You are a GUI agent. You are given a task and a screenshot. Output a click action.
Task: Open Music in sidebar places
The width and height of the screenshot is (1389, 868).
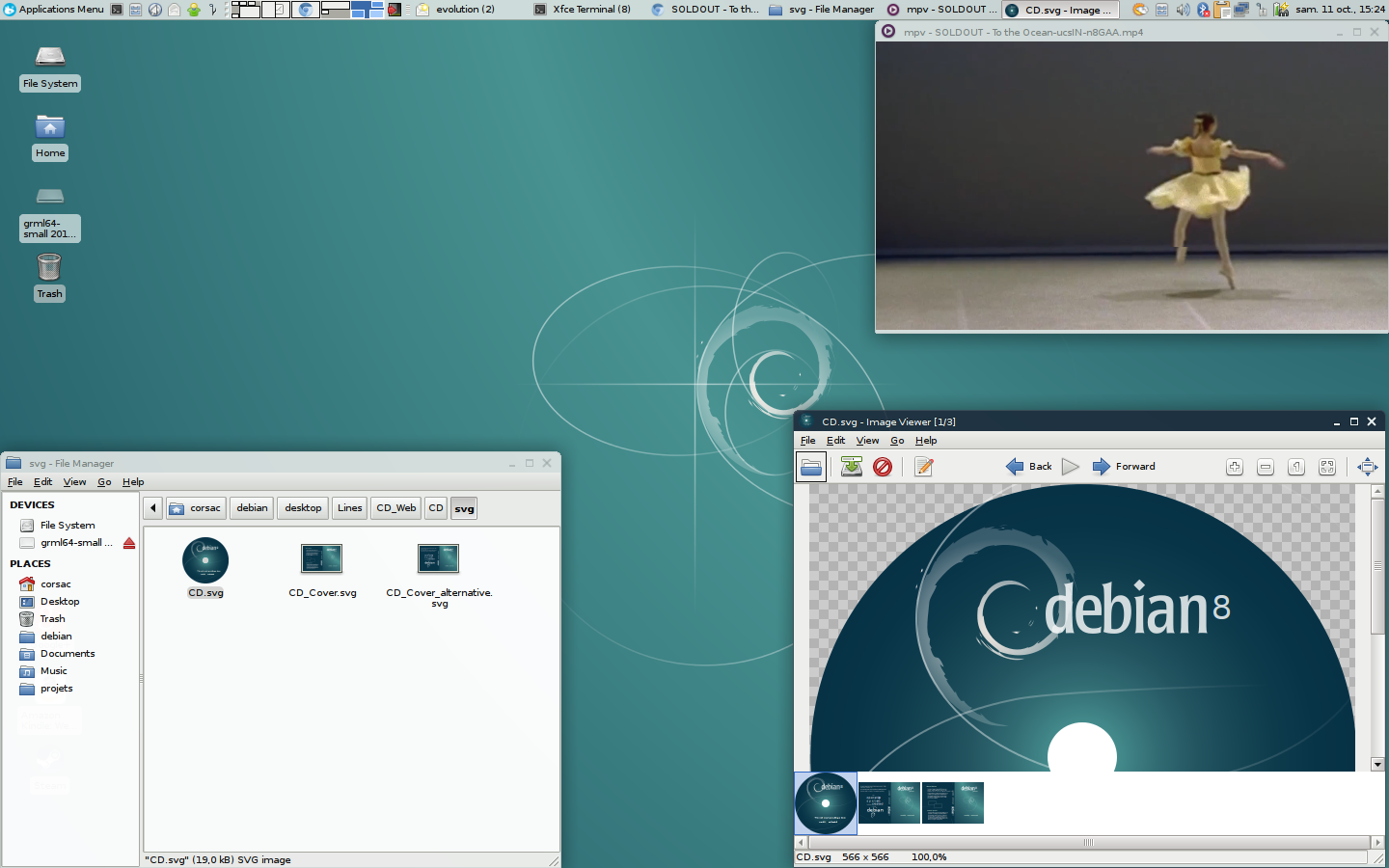pos(54,671)
